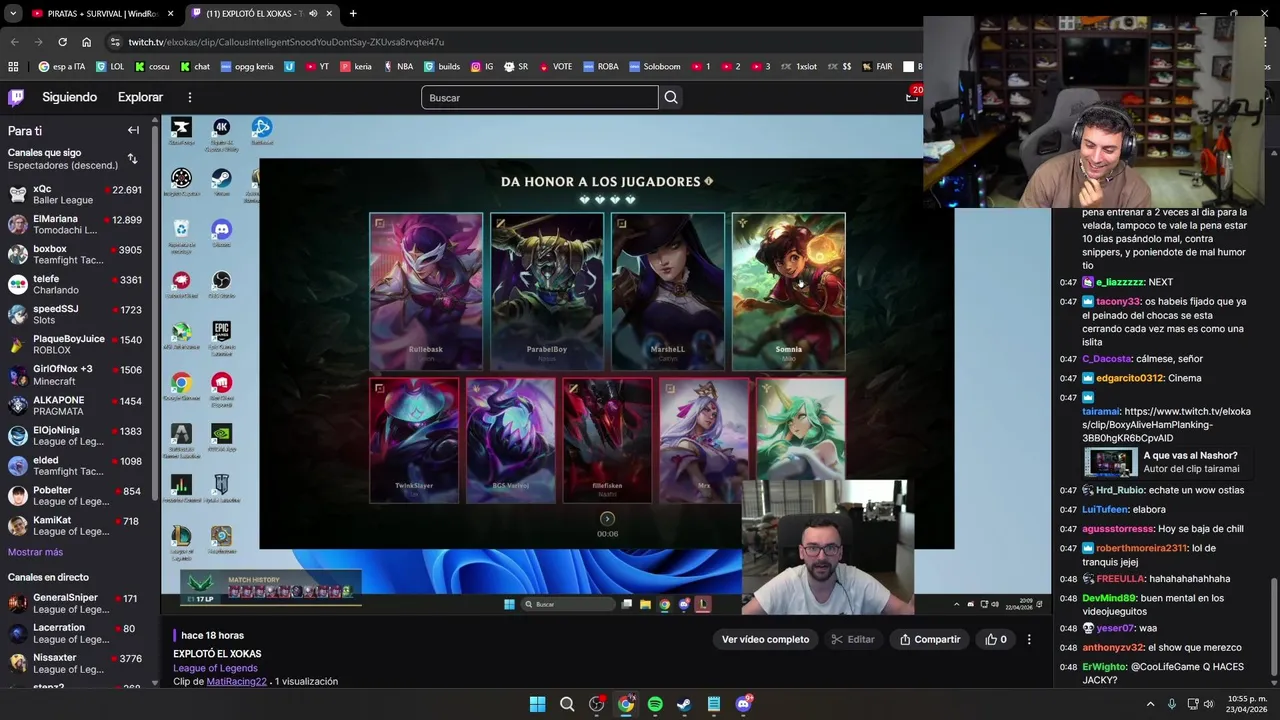
Task: Open ElMariana channel in sidebar
Action: click(76, 224)
